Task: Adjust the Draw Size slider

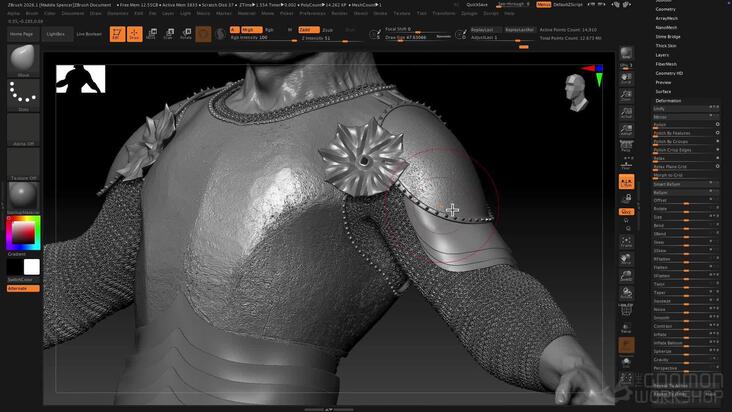Action: 411,37
